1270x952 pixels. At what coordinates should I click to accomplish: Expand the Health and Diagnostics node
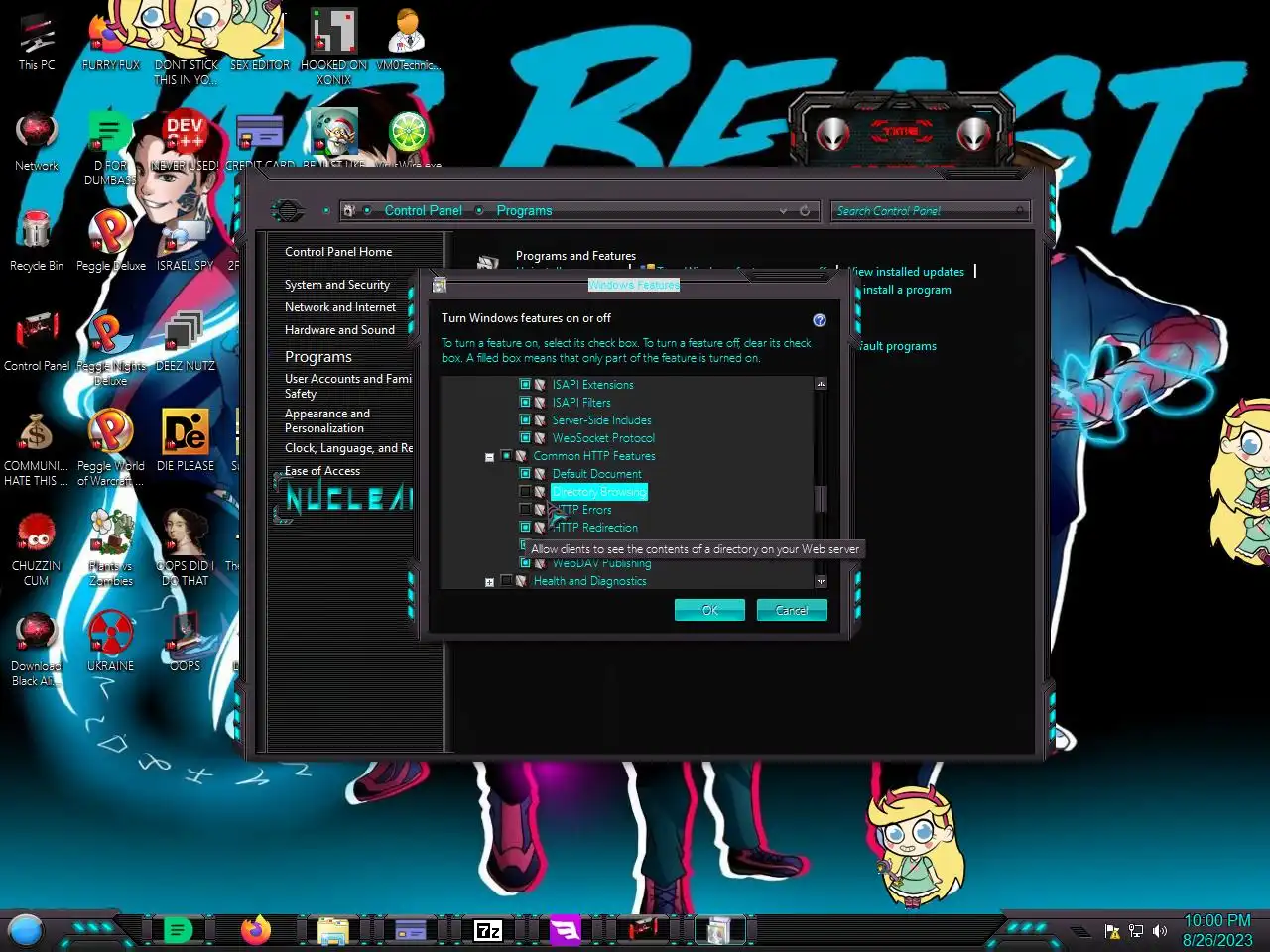489,582
